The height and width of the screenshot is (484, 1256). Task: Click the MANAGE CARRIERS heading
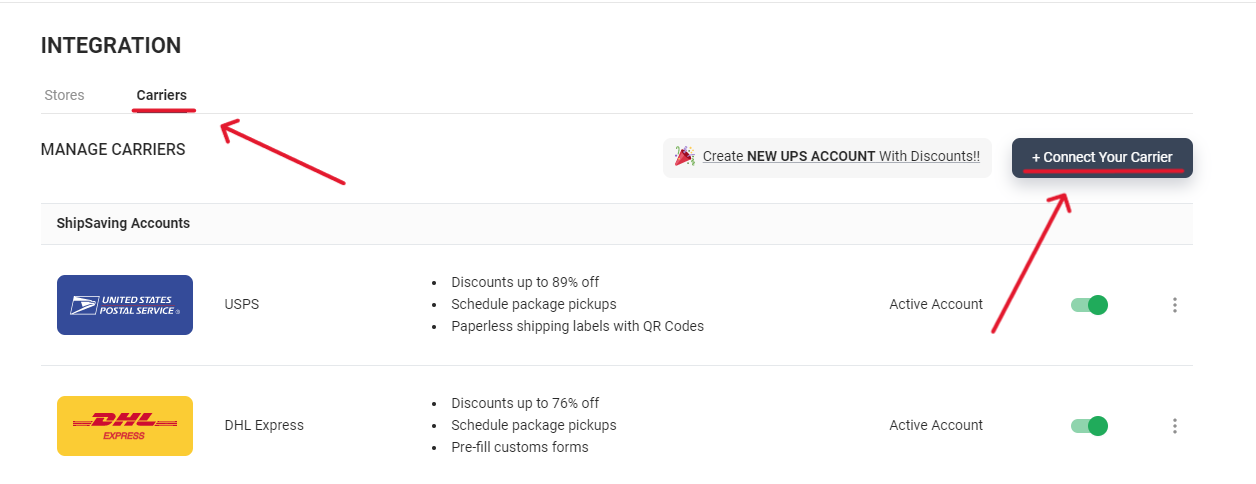point(113,149)
